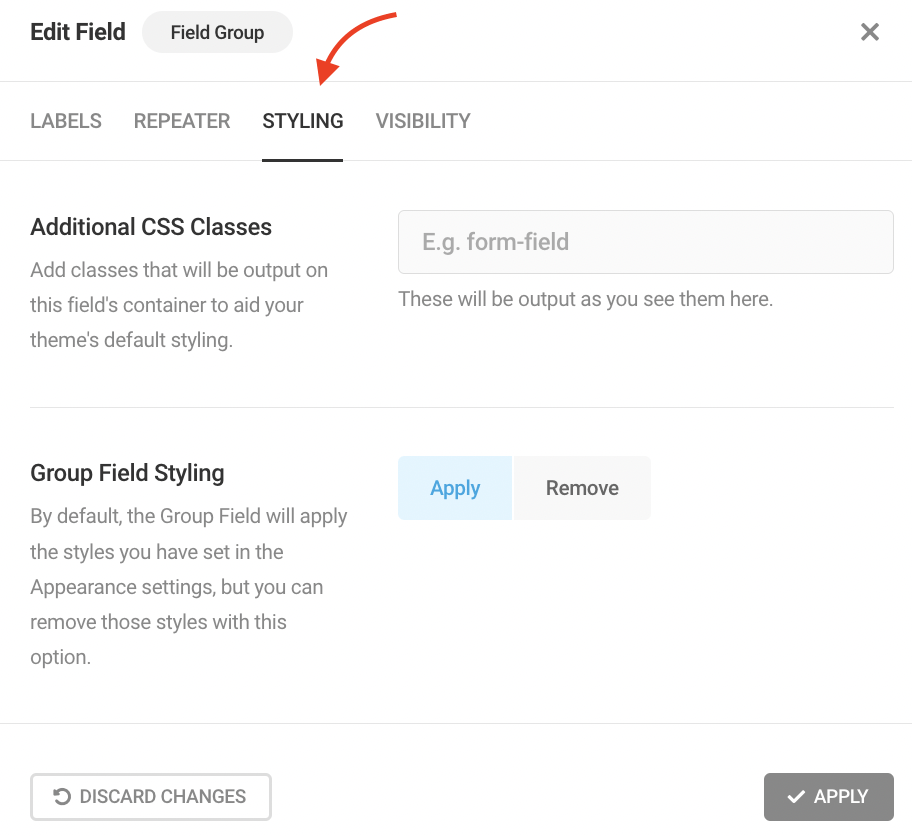Click the Group Field Styling heading
The image size is (912, 836).
[x=127, y=473]
